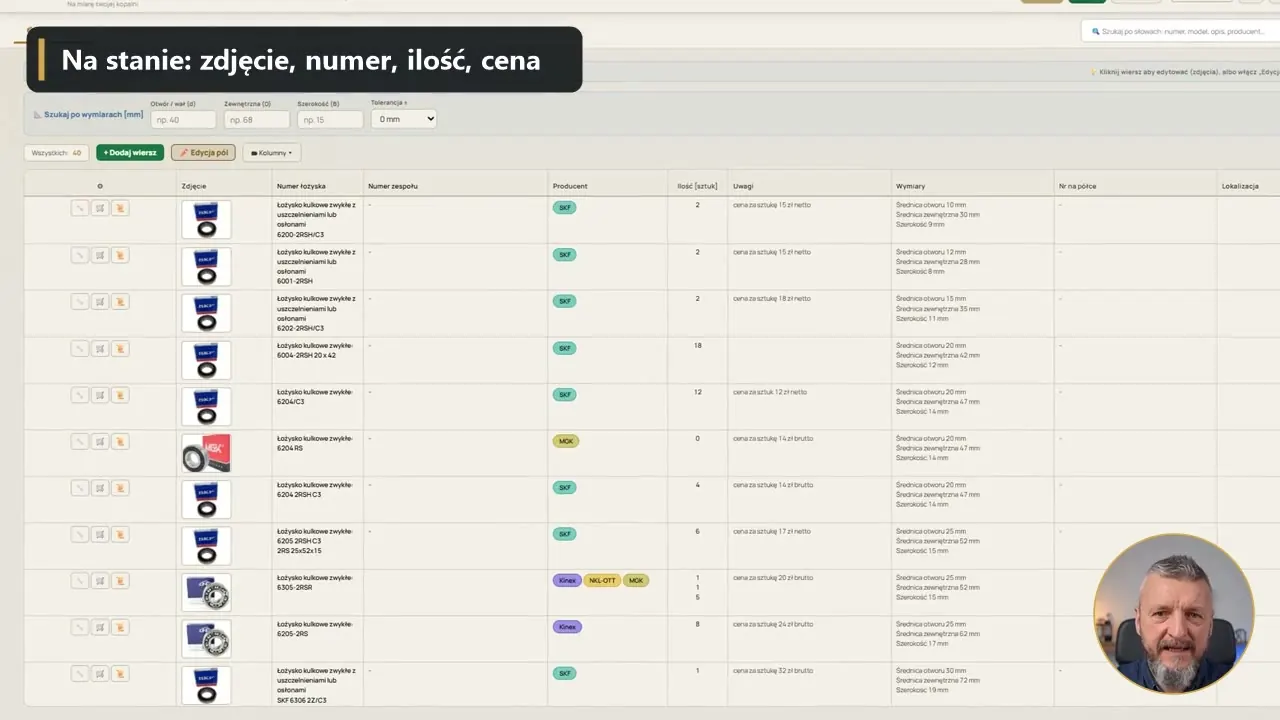Click the pencil edit icon in the 6202-2RSH/C3 row
Screen dimensions: 1280x720
[80, 301]
